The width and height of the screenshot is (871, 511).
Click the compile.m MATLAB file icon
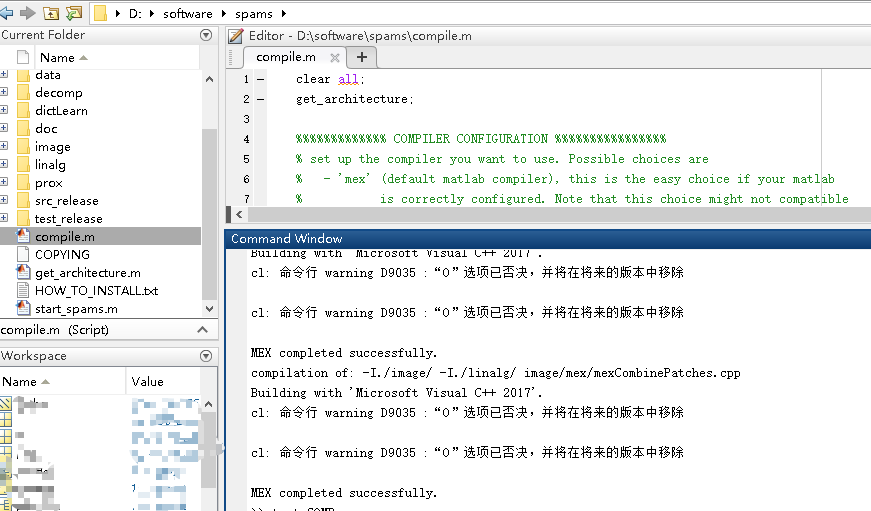[23, 236]
